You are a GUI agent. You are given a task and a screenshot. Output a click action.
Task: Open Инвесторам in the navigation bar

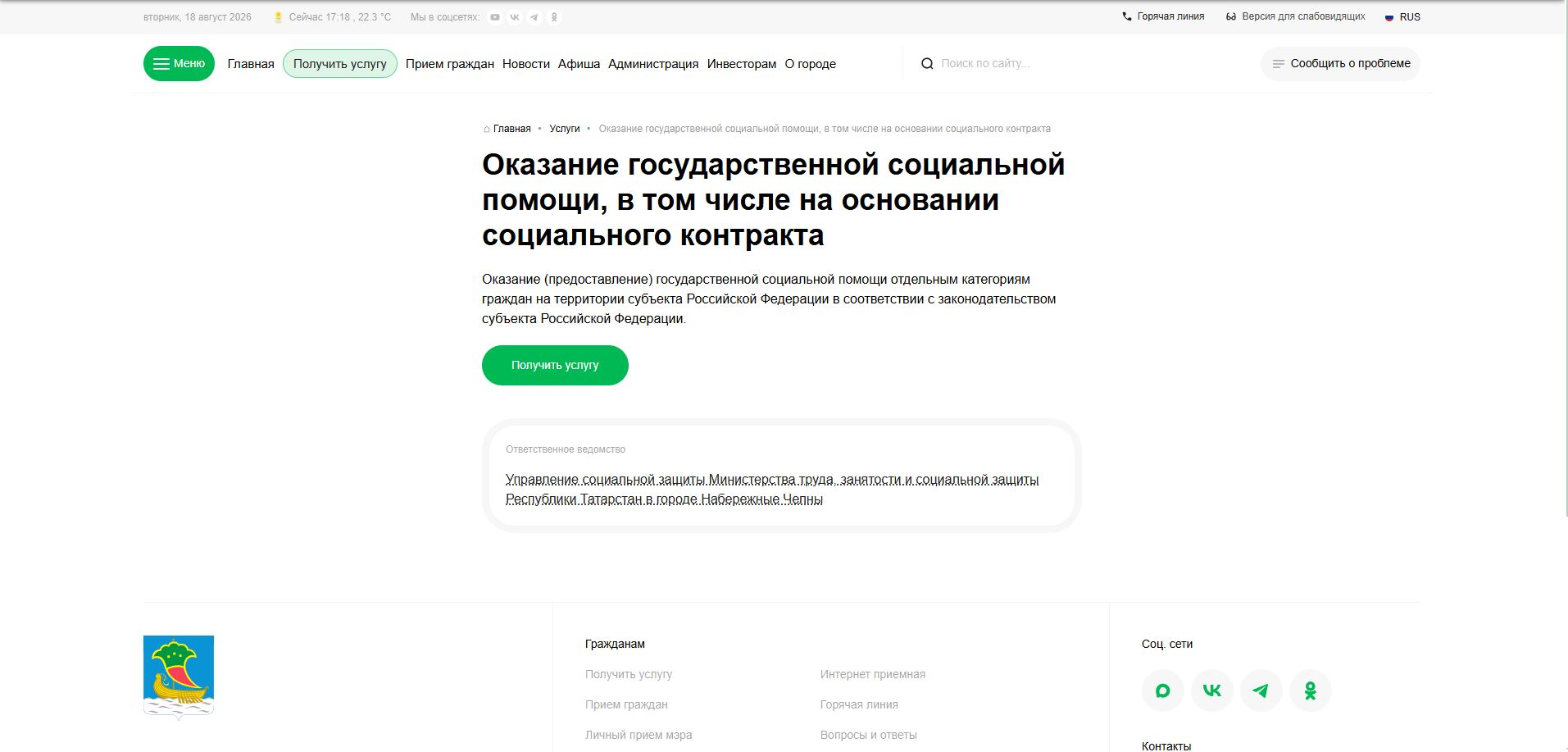[742, 64]
